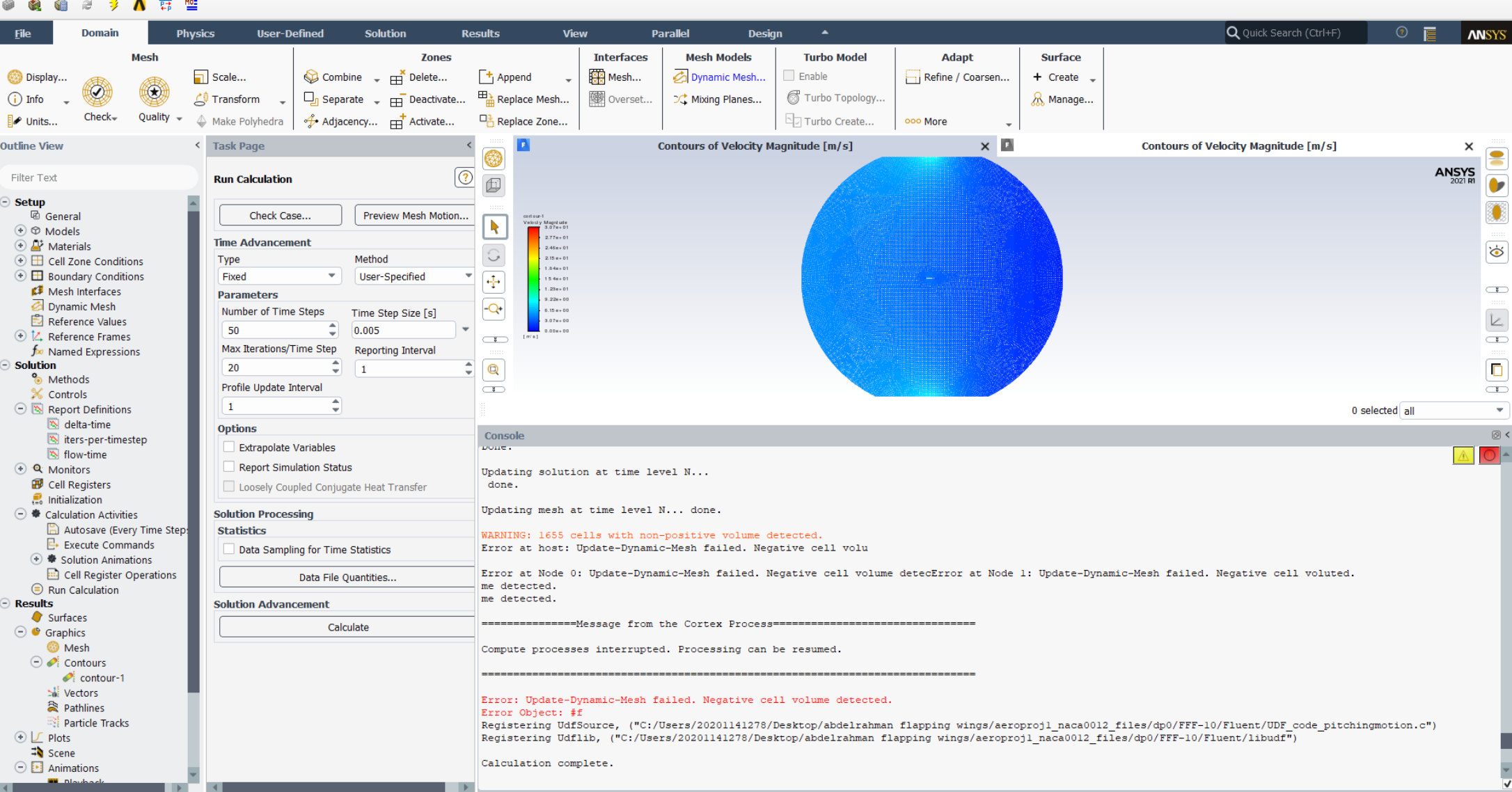Click the translate/pan view tool icon

tap(494, 282)
